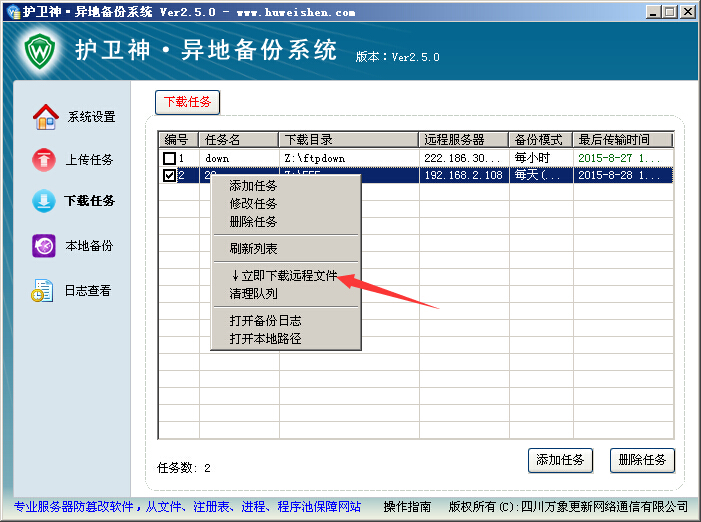The image size is (701, 522).
Task: Select 刷新列表 from the context menu
Action: [x=253, y=248]
